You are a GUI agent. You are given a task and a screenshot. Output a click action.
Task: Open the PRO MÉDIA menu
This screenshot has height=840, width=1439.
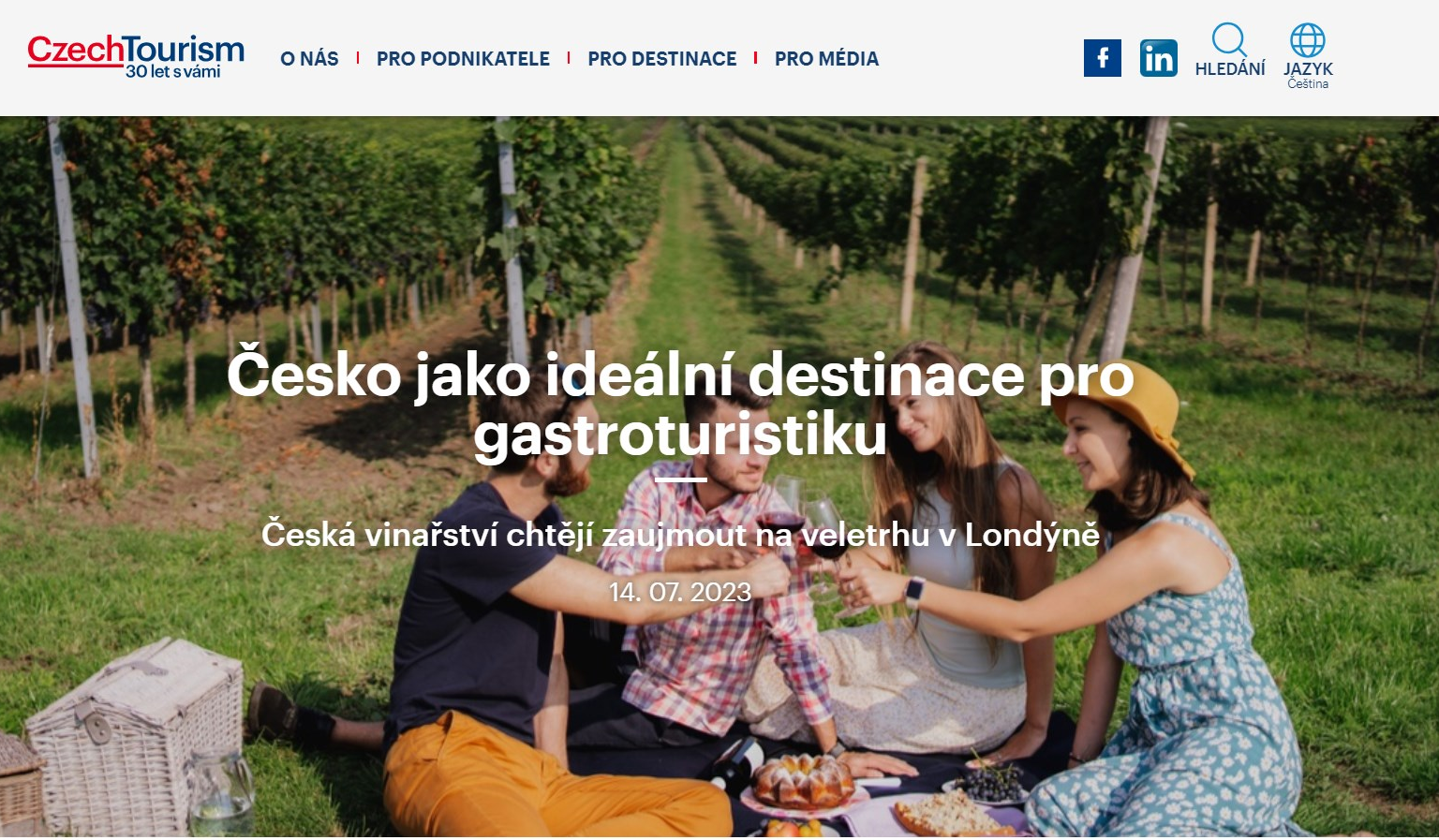[826, 59]
